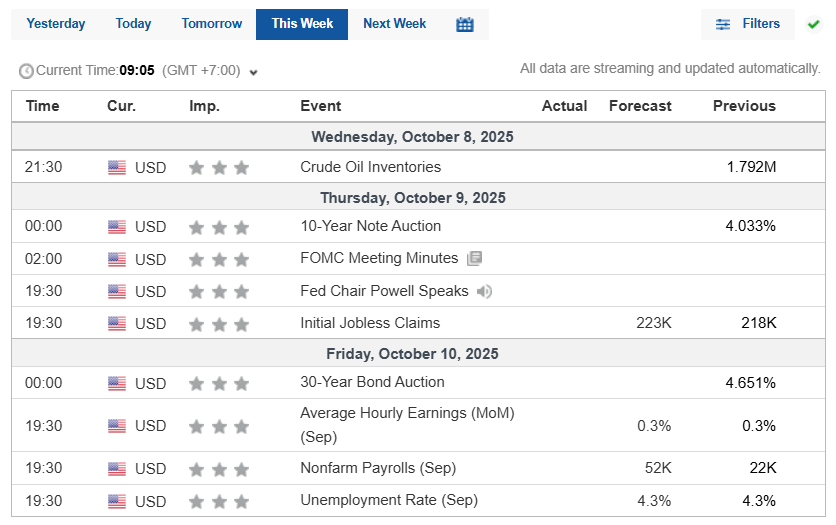This screenshot has width=836, height=525.
Task: Open the Crude Oil Inventories event
Action: tap(370, 167)
